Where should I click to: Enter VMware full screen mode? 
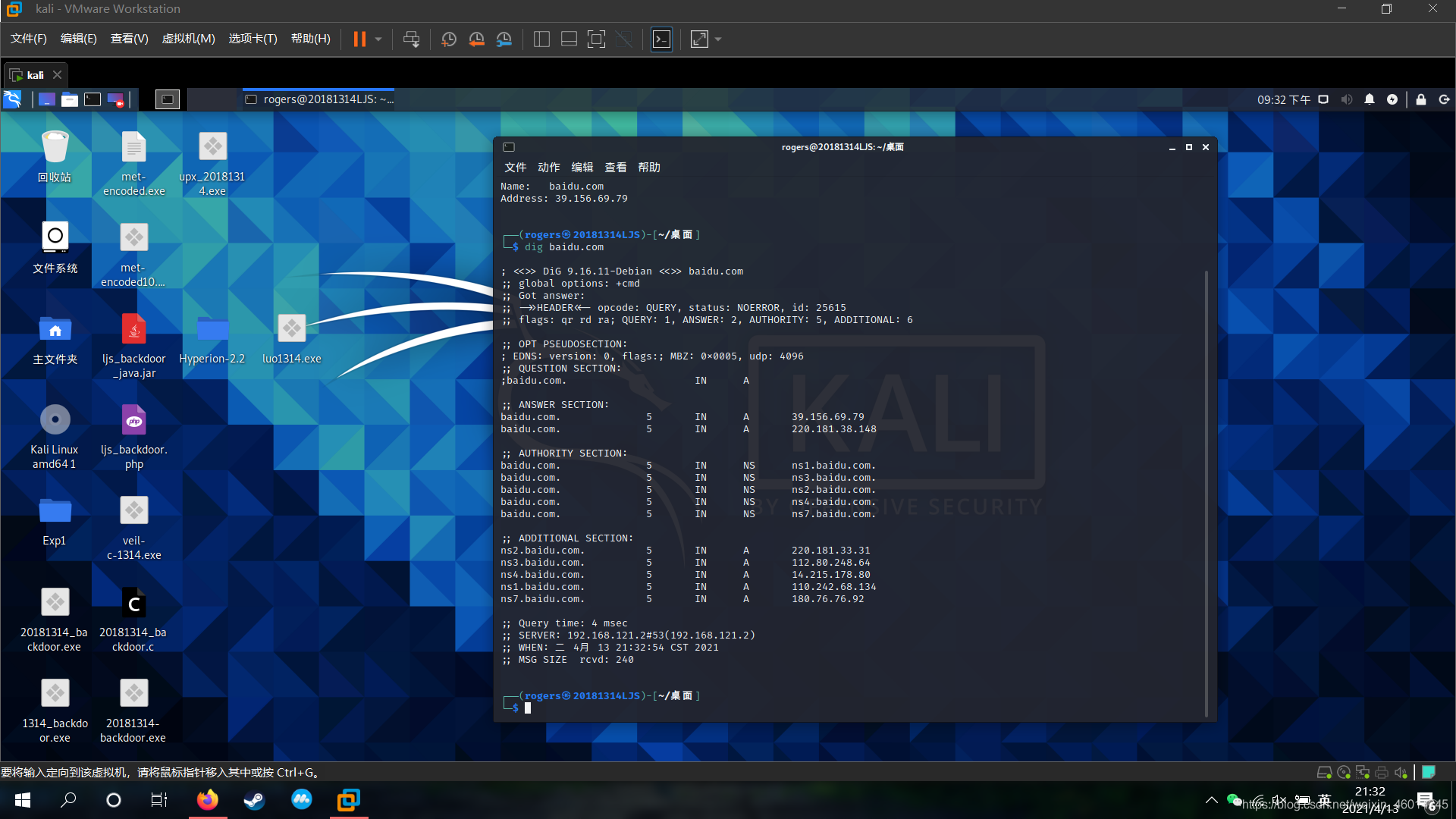597,39
